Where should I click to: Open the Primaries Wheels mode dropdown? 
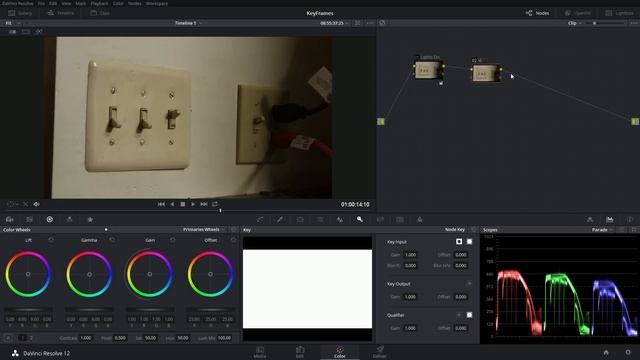(x=204, y=229)
